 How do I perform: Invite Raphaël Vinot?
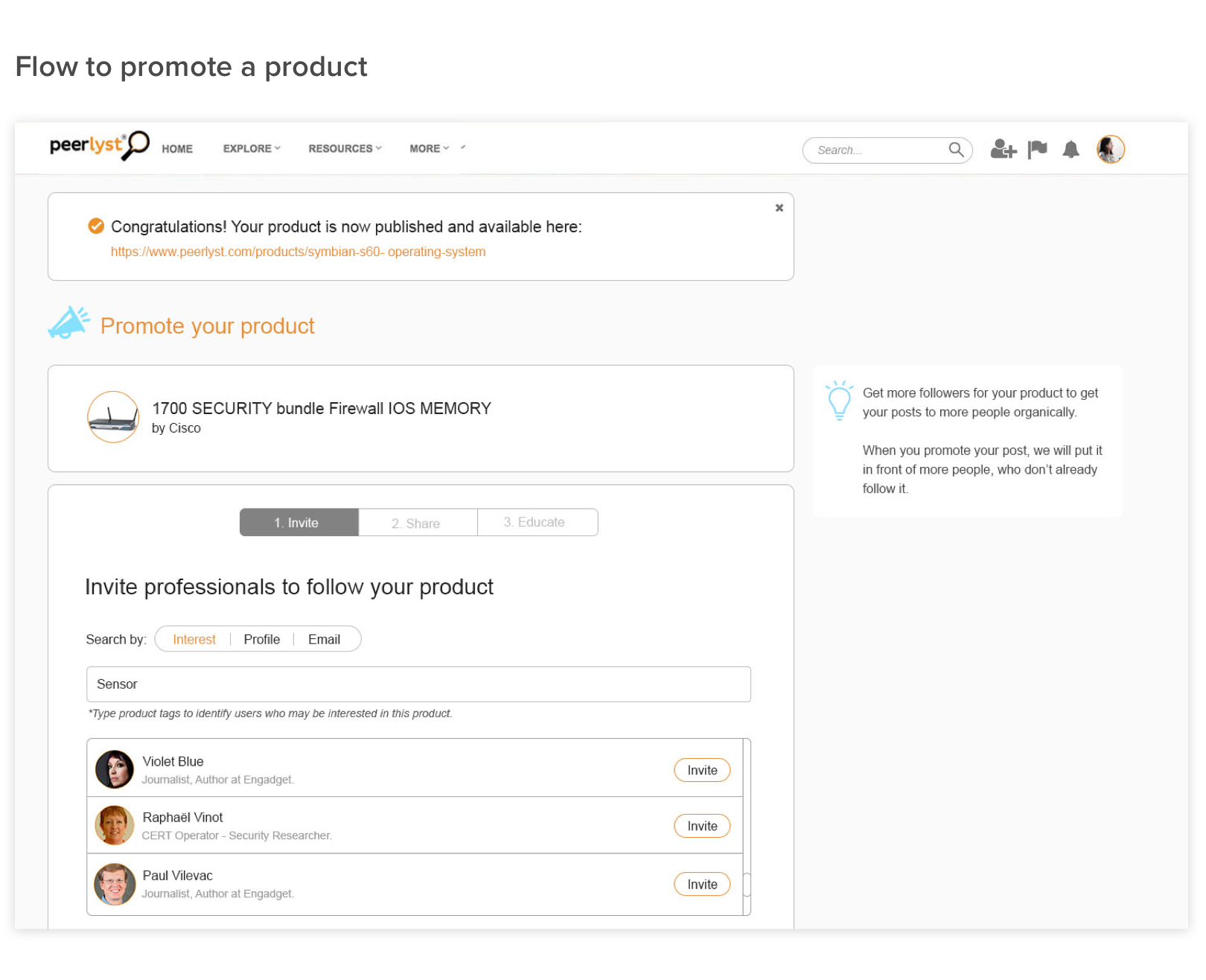pos(702,826)
